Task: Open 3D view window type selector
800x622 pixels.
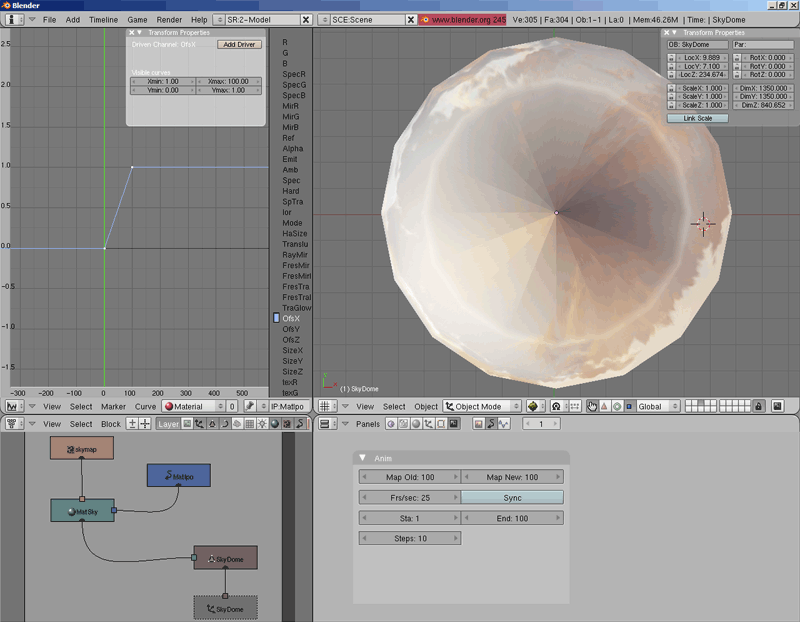Action: [x=327, y=406]
